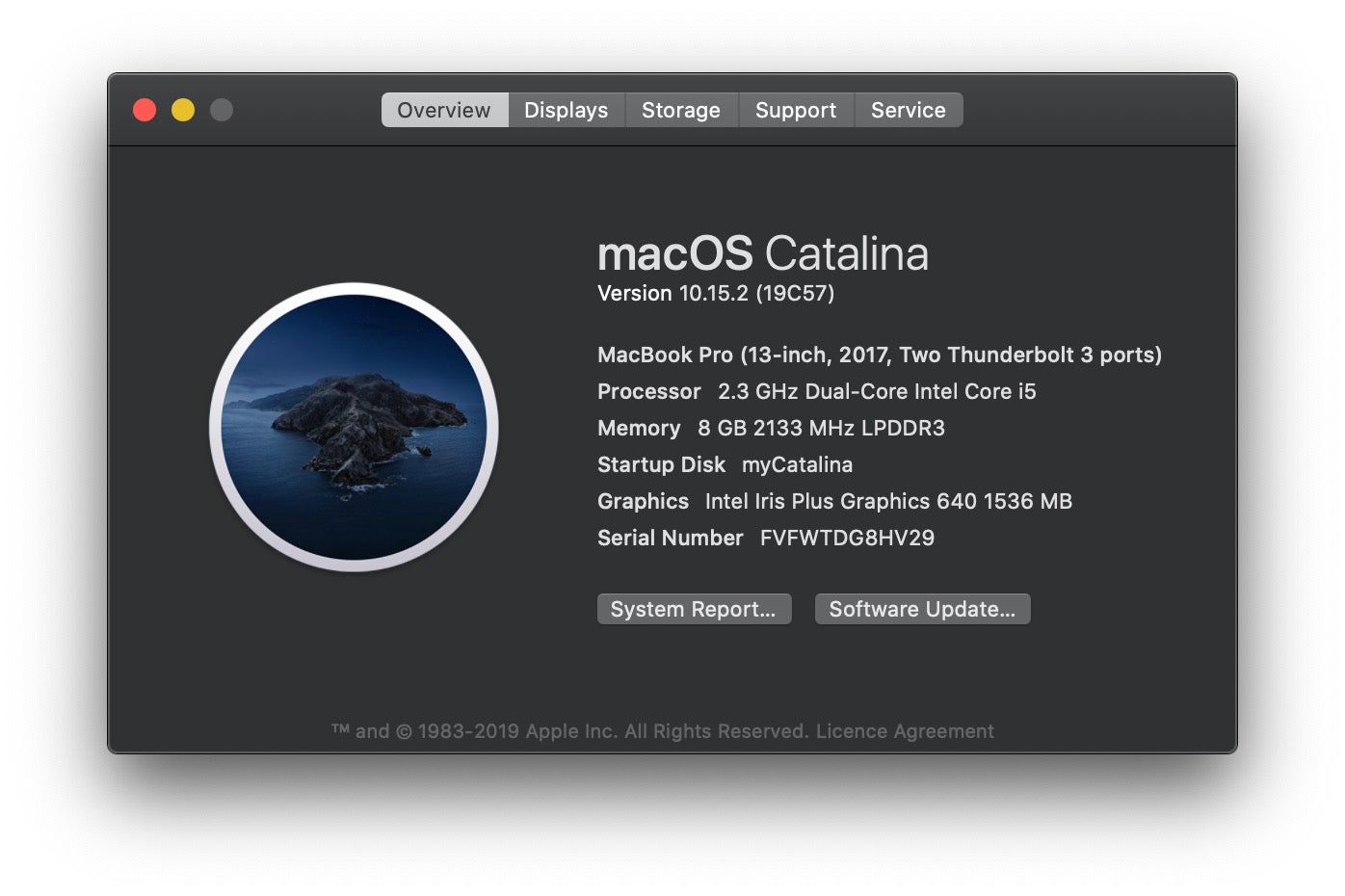This screenshot has height=896, width=1345.
Task: Click the serial number FVFWTDG8HV29
Action: click(847, 538)
